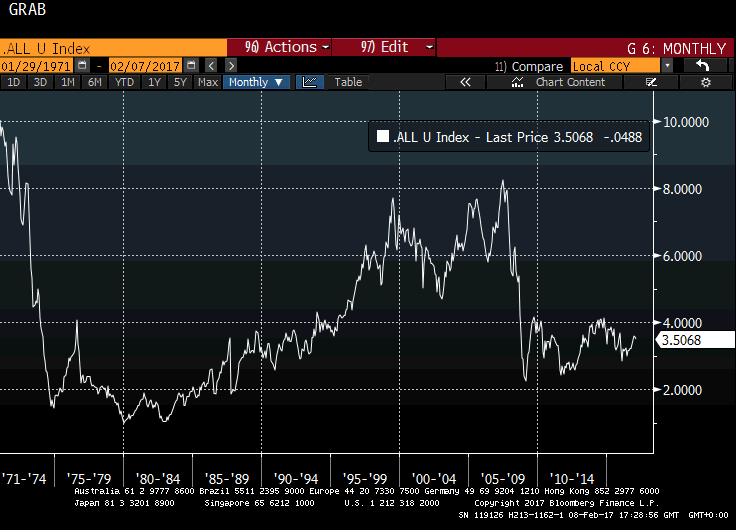Click the previous date range arrow

click(x=213, y=65)
